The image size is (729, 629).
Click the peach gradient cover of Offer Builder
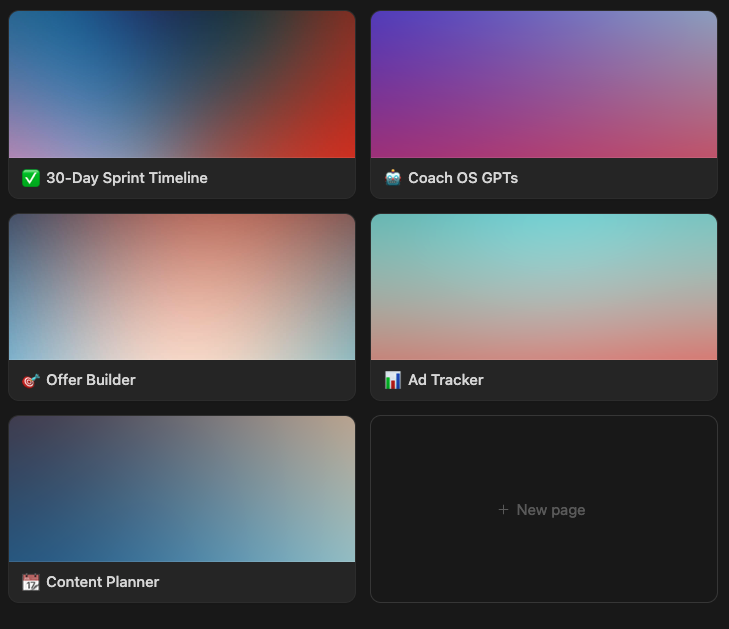(x=182, y=287)
